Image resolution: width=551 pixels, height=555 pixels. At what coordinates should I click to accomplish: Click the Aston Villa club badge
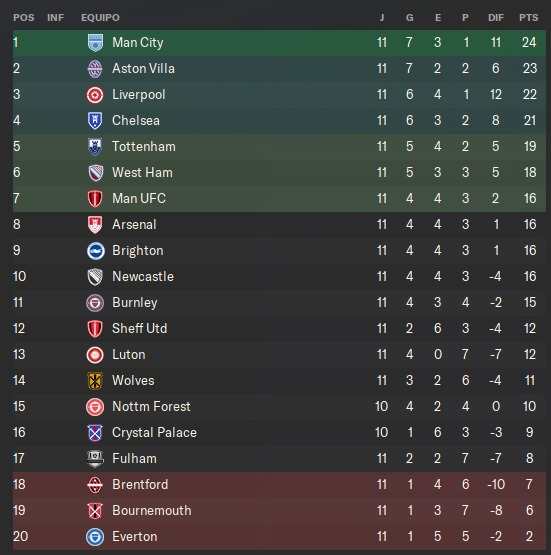coord(95,69)
